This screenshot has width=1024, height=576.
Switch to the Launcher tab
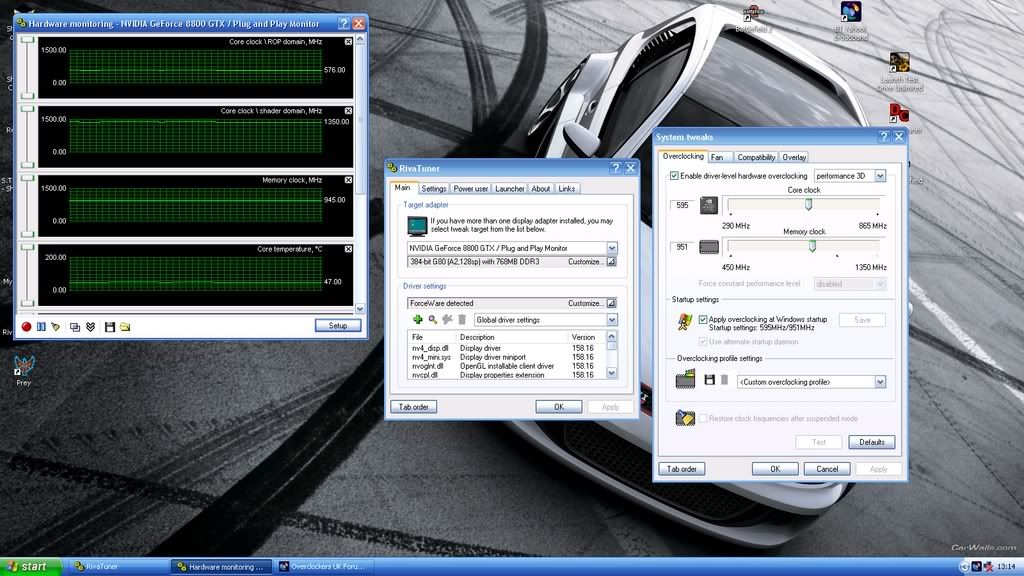(509, 189)
